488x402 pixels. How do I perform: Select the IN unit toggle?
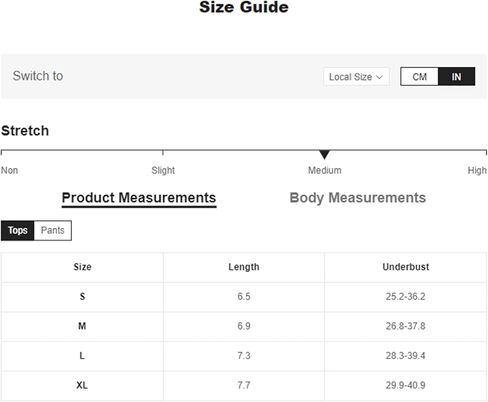(456, 77)
